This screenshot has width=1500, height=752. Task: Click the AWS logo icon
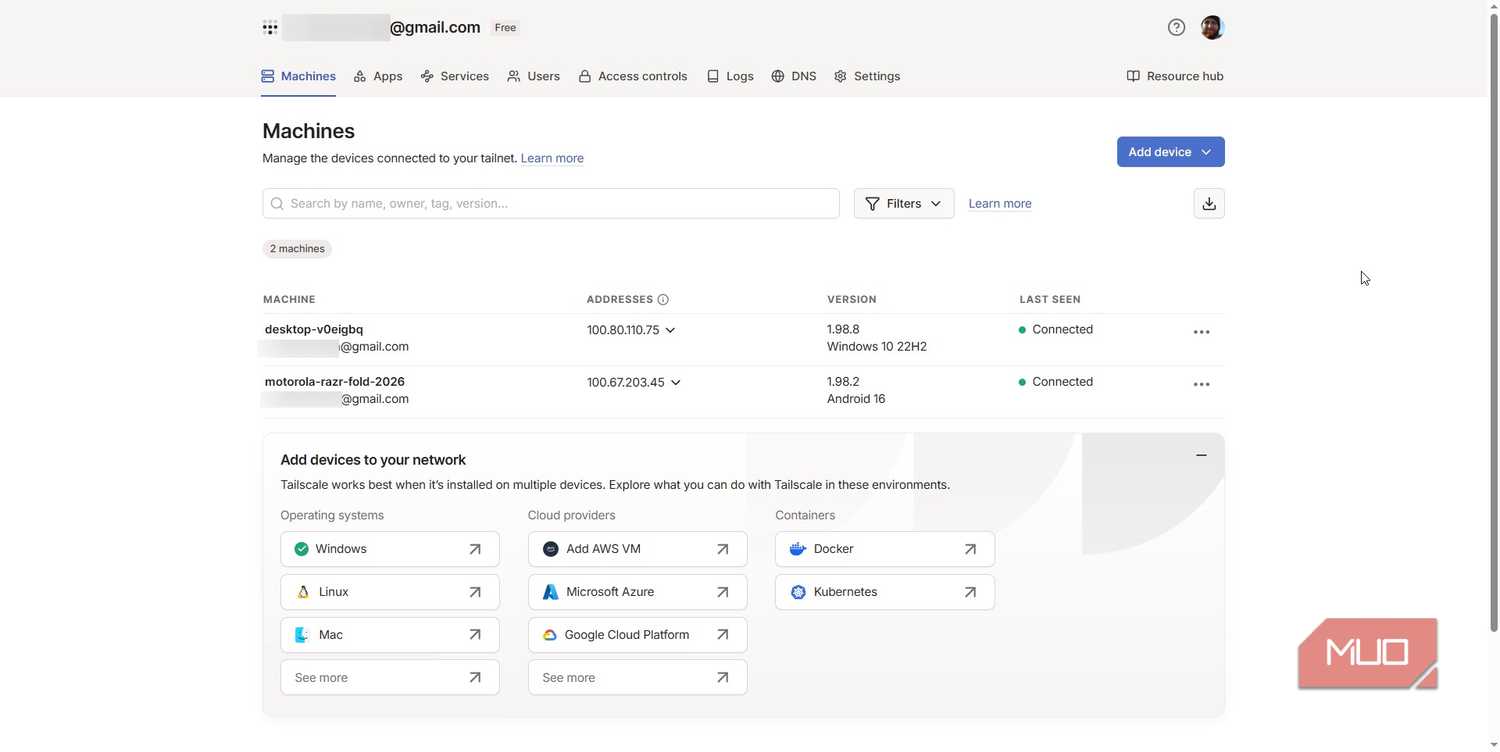[x=550, y=549]
